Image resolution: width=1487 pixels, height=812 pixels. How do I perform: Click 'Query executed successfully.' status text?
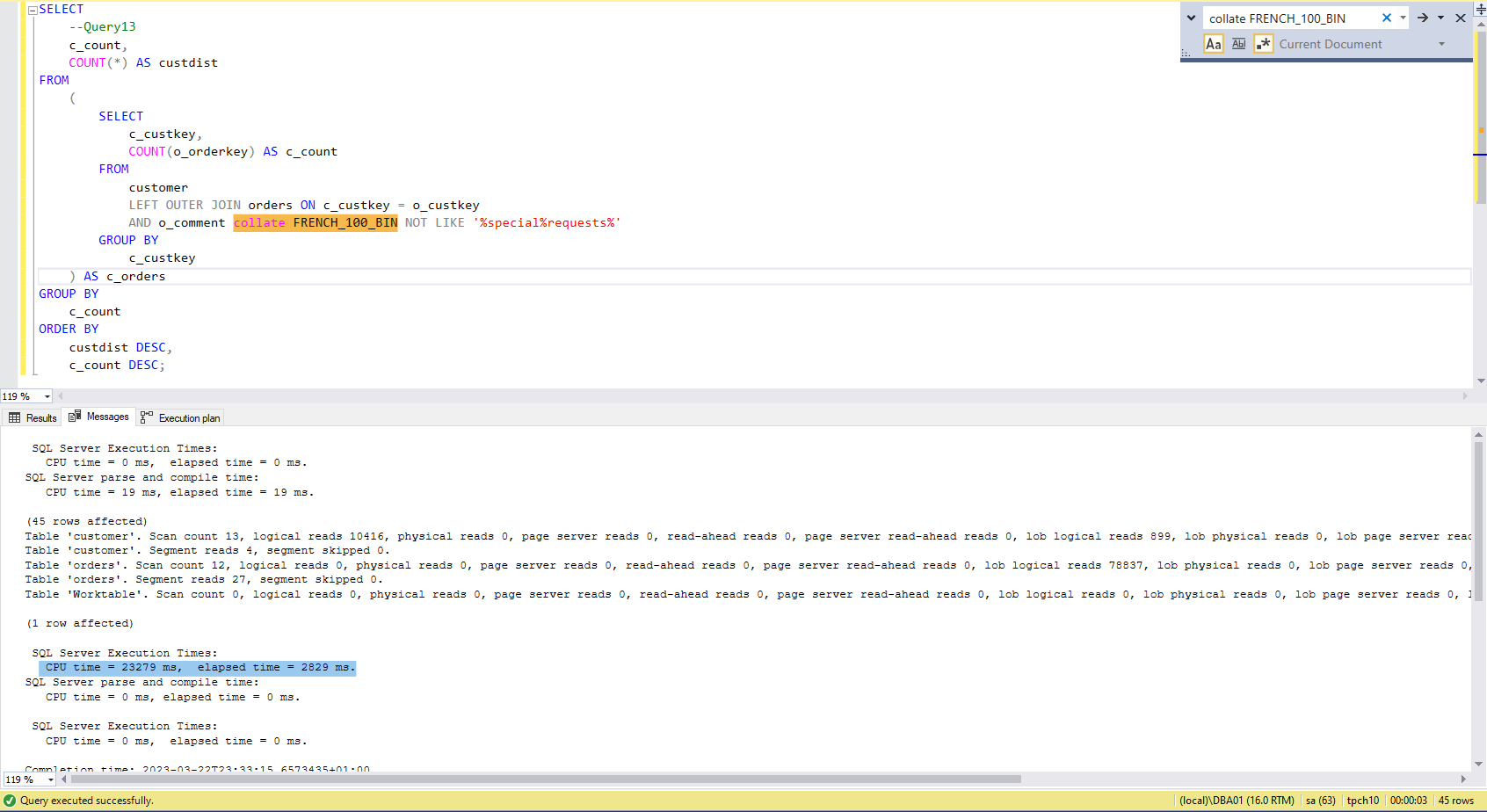[86, 801]
